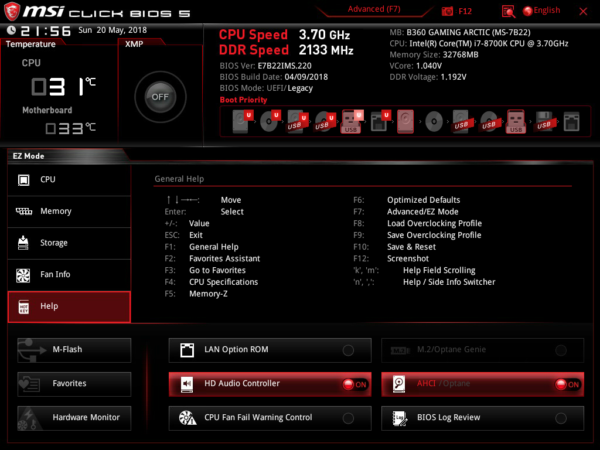Enable BIOS Log Review
Screen dimensions: 600x450
click(561, 418)
